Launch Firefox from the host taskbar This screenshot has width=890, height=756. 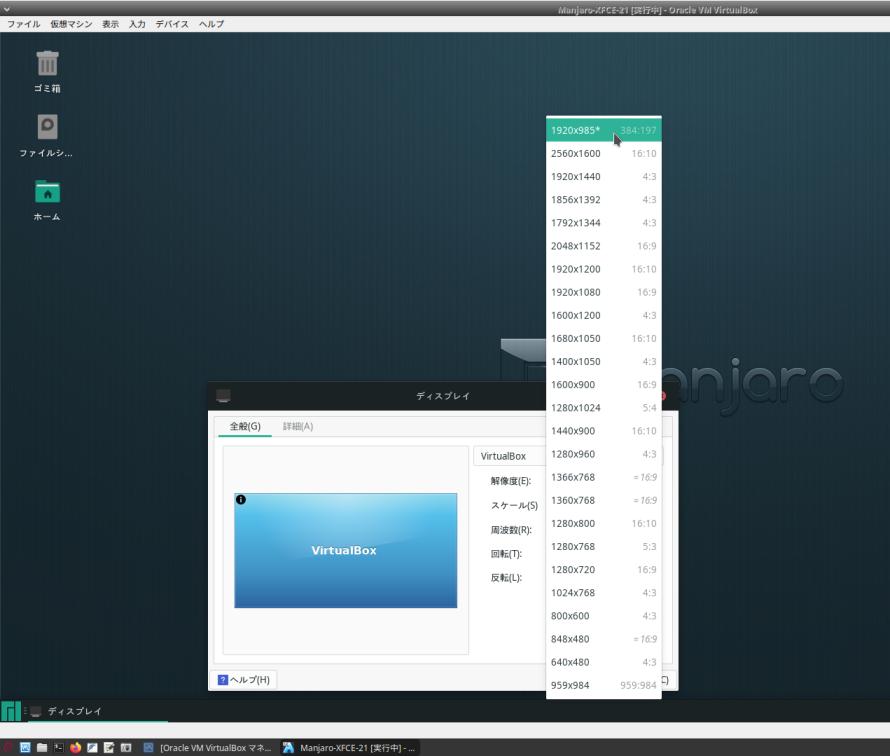[x=75, y=747]
